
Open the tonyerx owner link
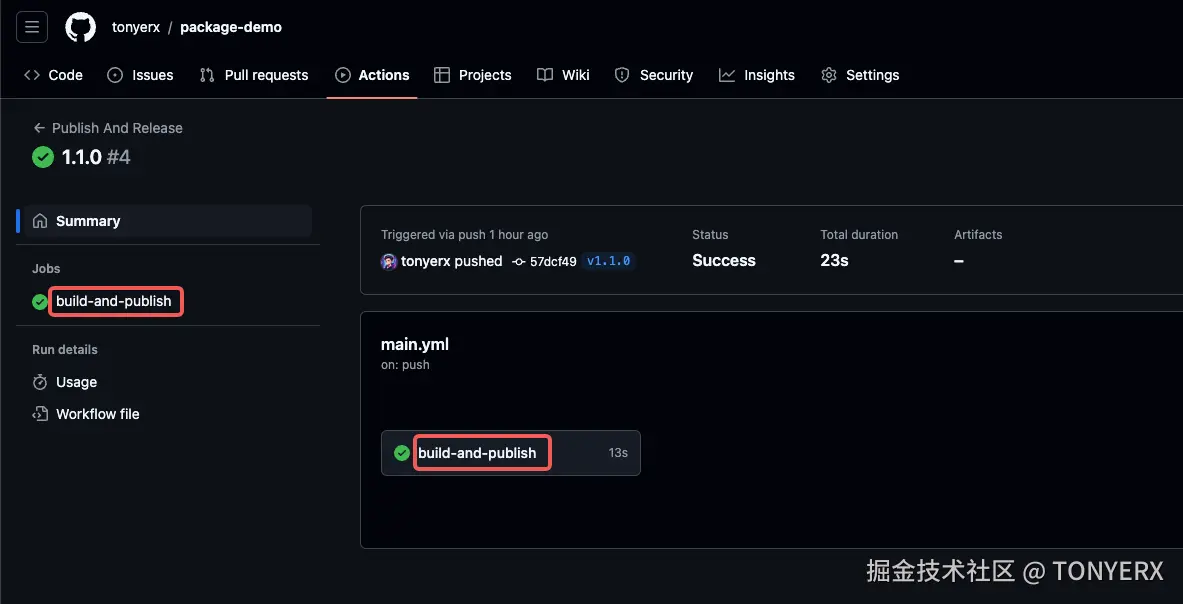(x=136, y=27)
